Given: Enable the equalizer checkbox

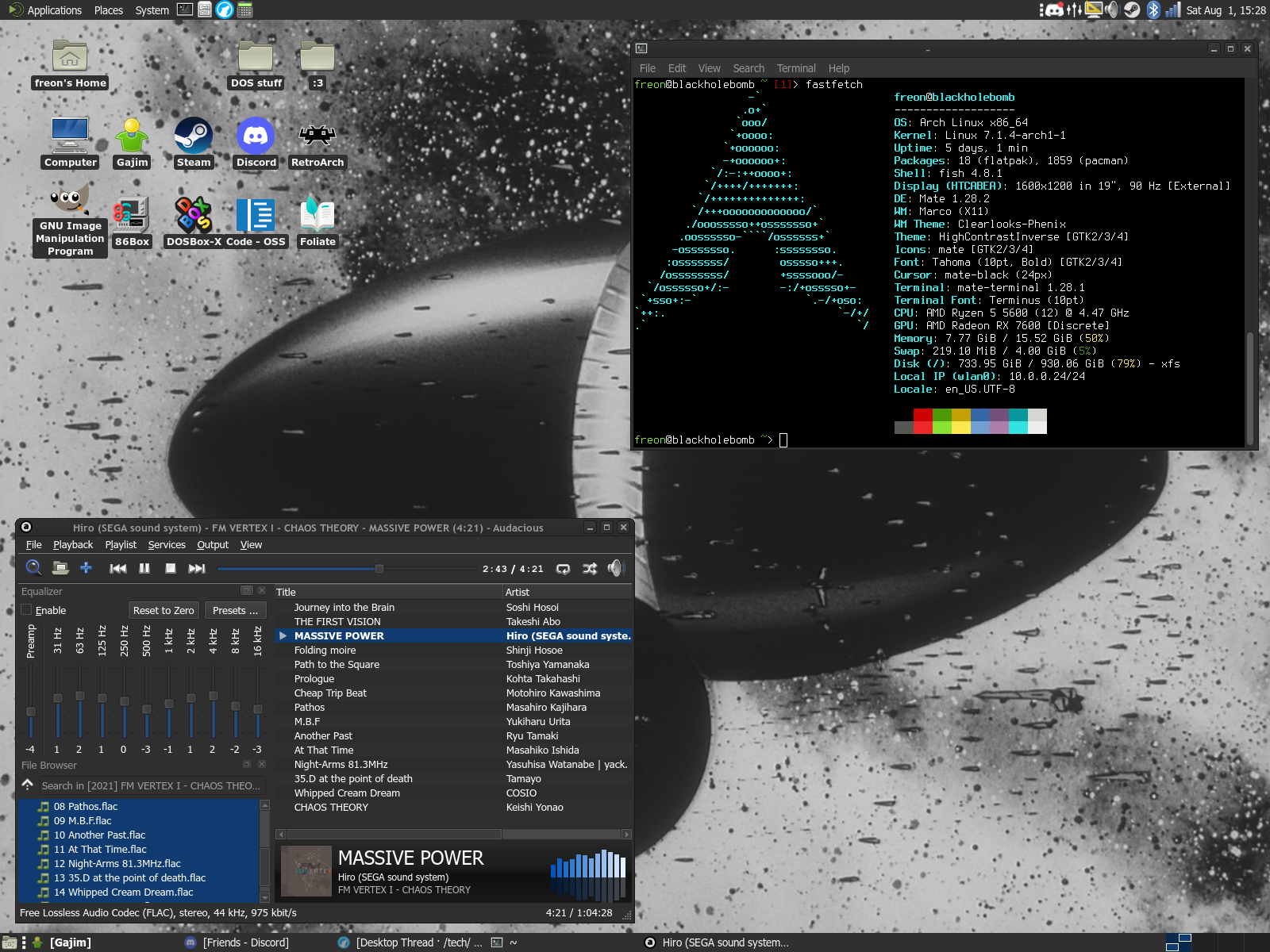Looking at the screenshot, I should pos(27,610).
